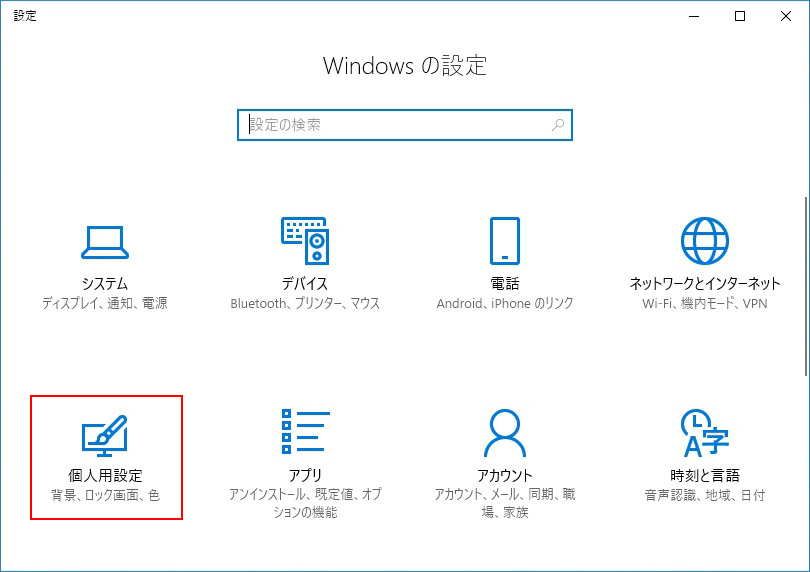This screenshot has height=572, width=810.
Task: Focus the 設定の検索 search field
Action: [x=405, y=125]
